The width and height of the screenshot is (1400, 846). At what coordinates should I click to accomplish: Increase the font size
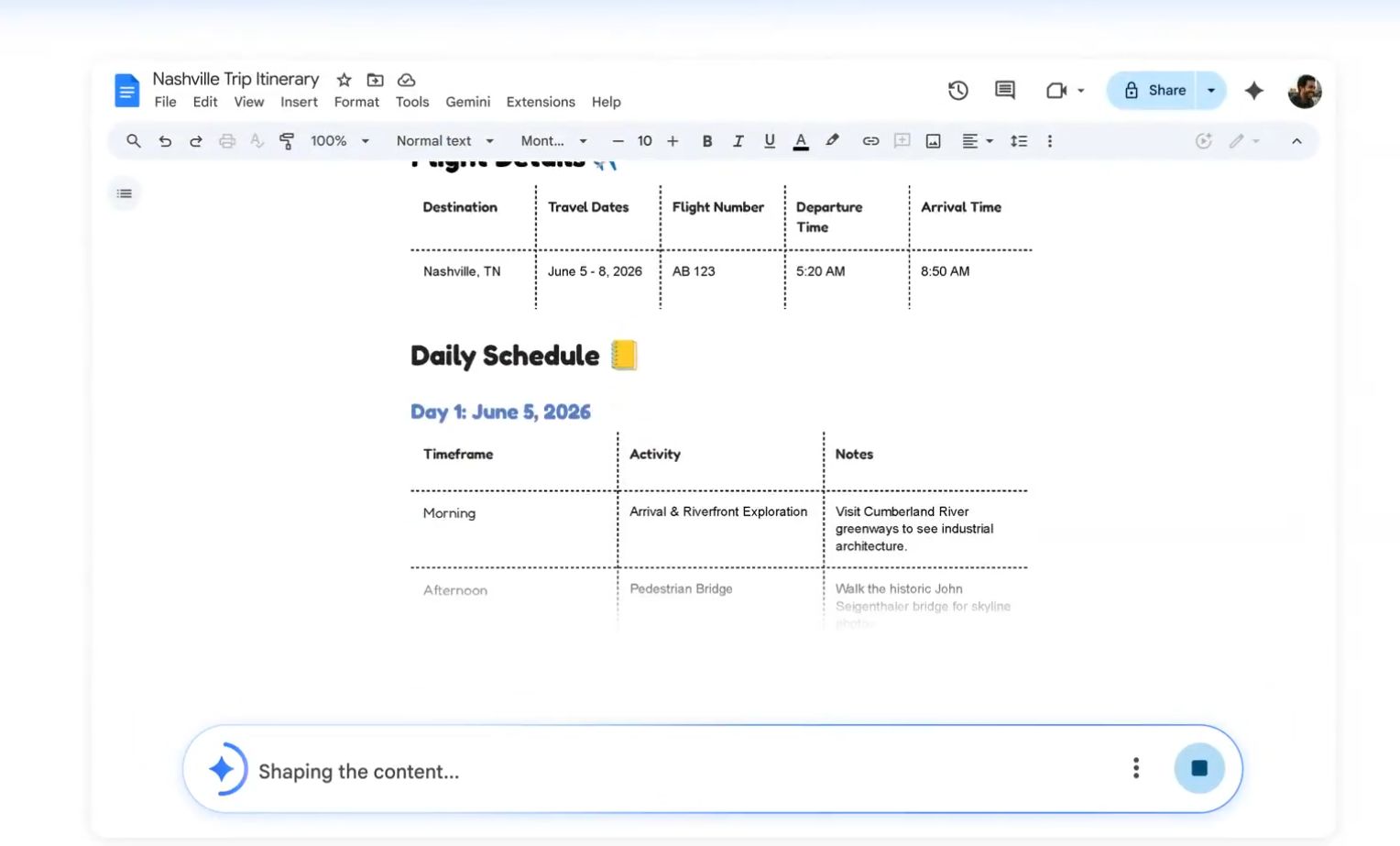coord(673,141)
